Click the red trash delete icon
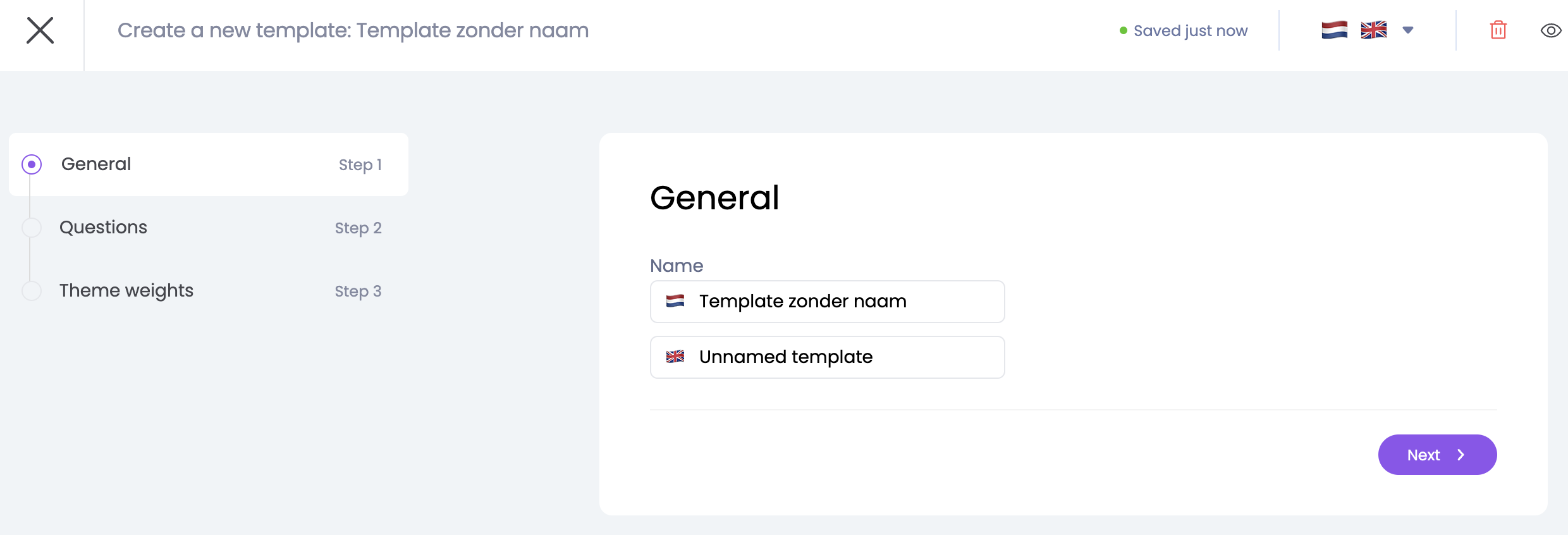This screenshot has height=535, width=1568. [x=1498, y=30]
